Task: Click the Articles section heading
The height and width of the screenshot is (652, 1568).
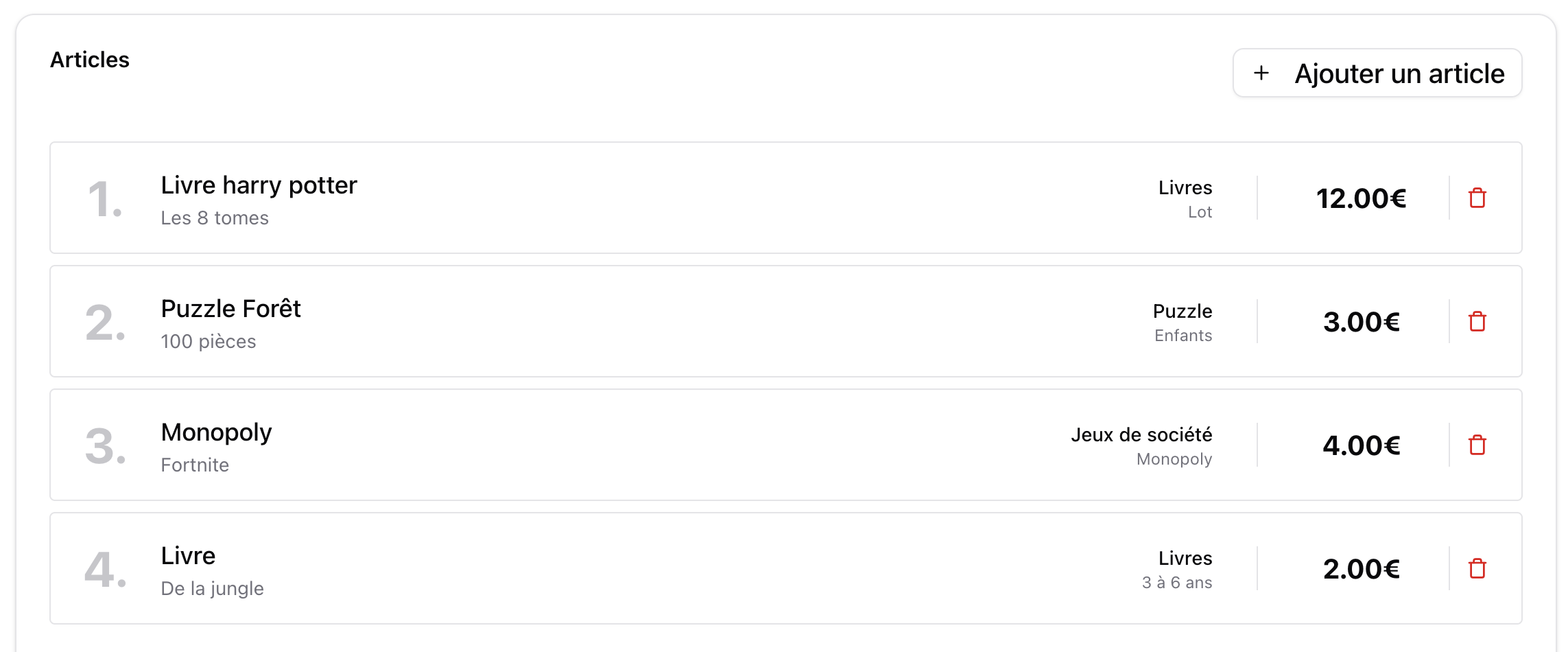Action: [x=90, y=60]
